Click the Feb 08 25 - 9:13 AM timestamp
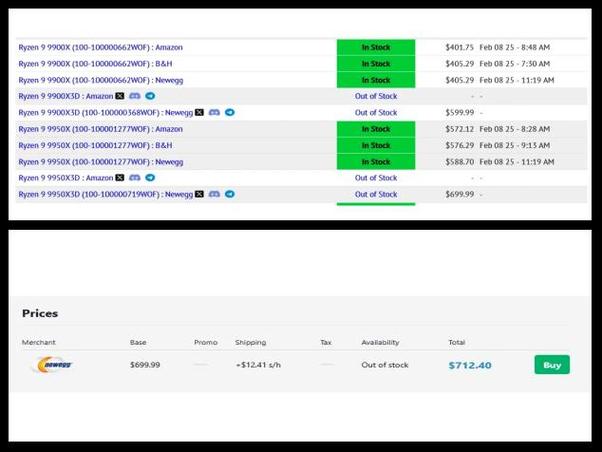 (x=514, y=145)
